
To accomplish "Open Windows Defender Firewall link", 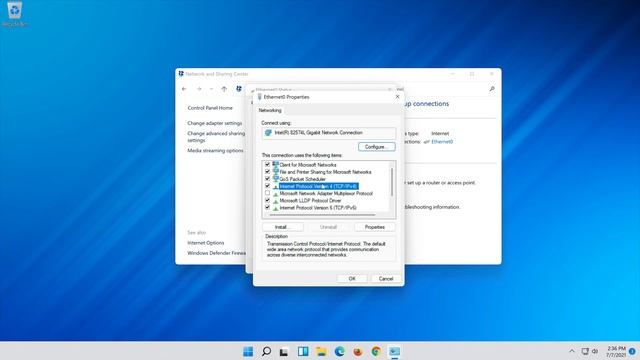I will pos(216,253).
